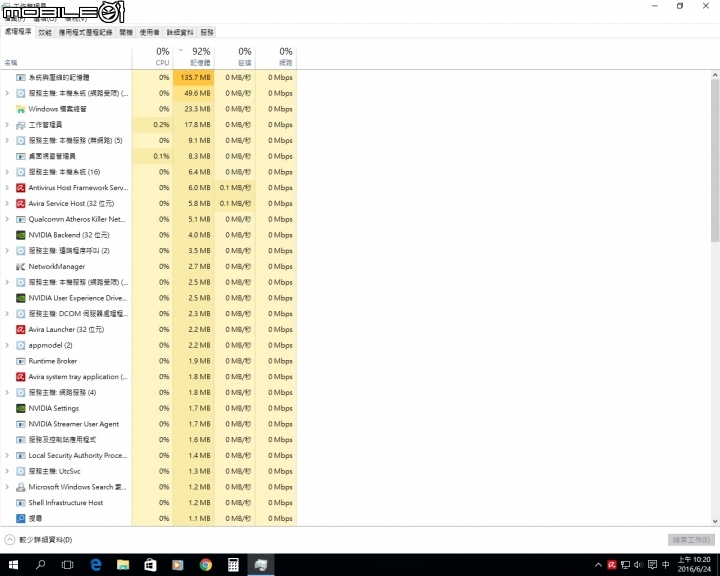
Task: Switch to the 詳細資料 tab
Action: (x=180, y=32)
